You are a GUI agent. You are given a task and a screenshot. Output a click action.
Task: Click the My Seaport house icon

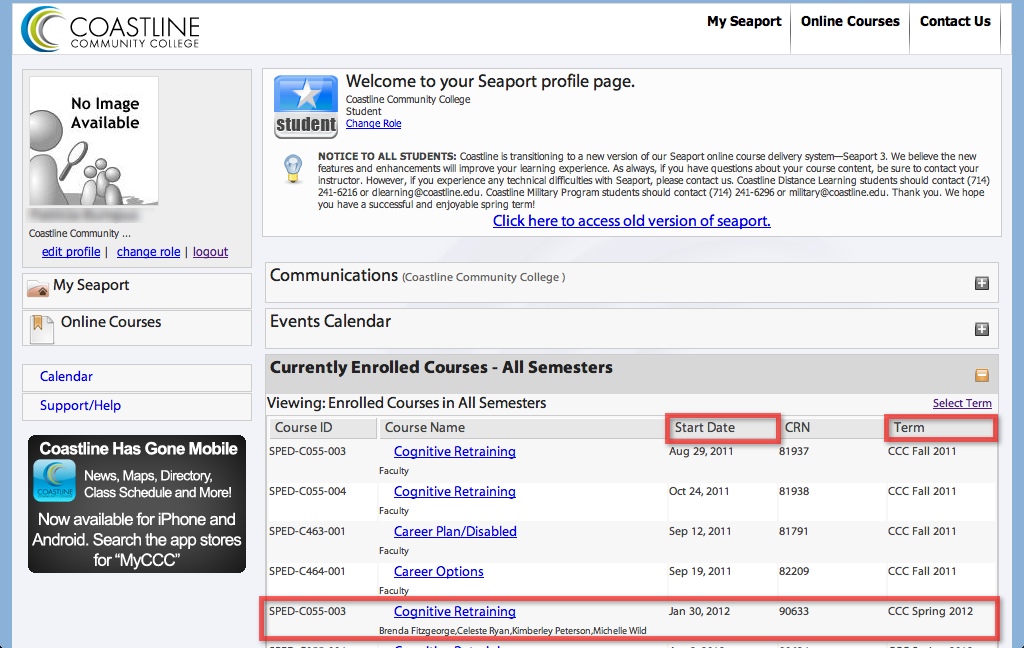(x=38, y=288)
